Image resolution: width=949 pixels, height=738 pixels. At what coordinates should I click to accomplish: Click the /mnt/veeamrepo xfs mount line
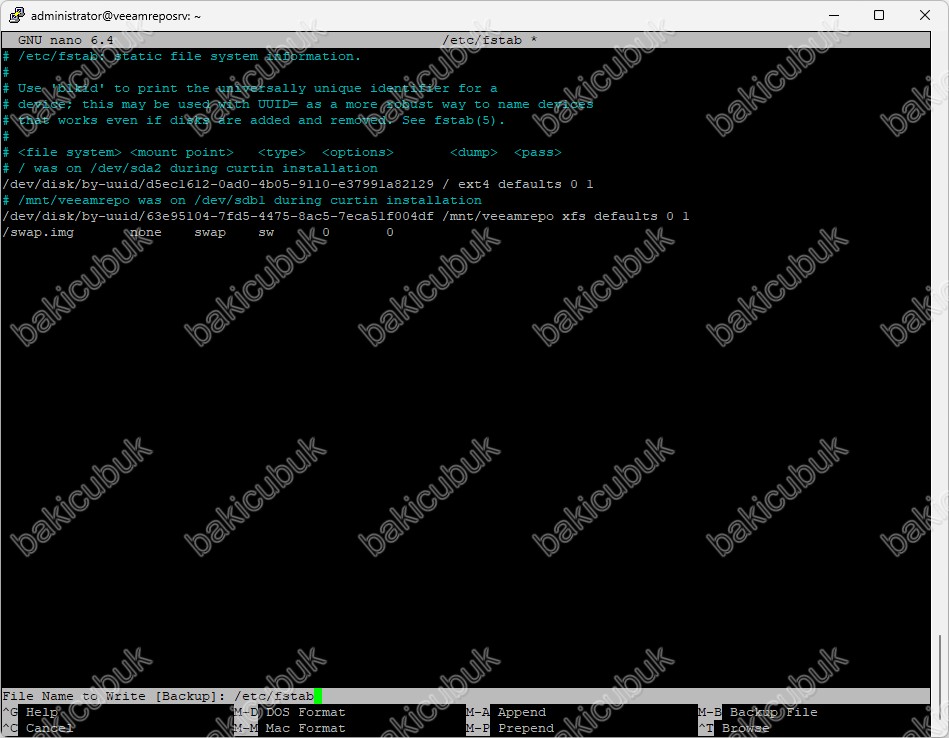(346, 216)
